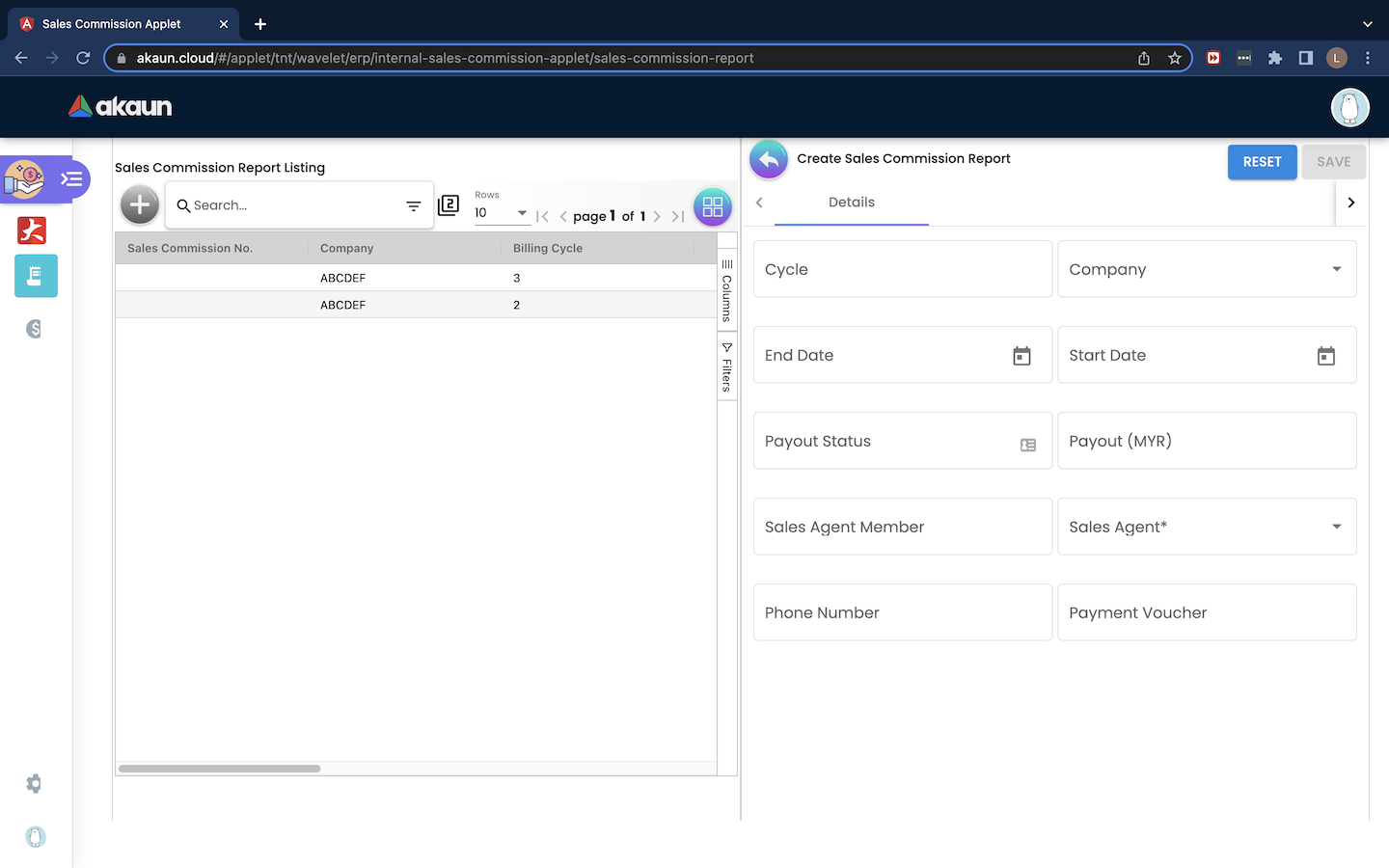
Task: Click the RESET button
Action: [x=1262, y=162]
